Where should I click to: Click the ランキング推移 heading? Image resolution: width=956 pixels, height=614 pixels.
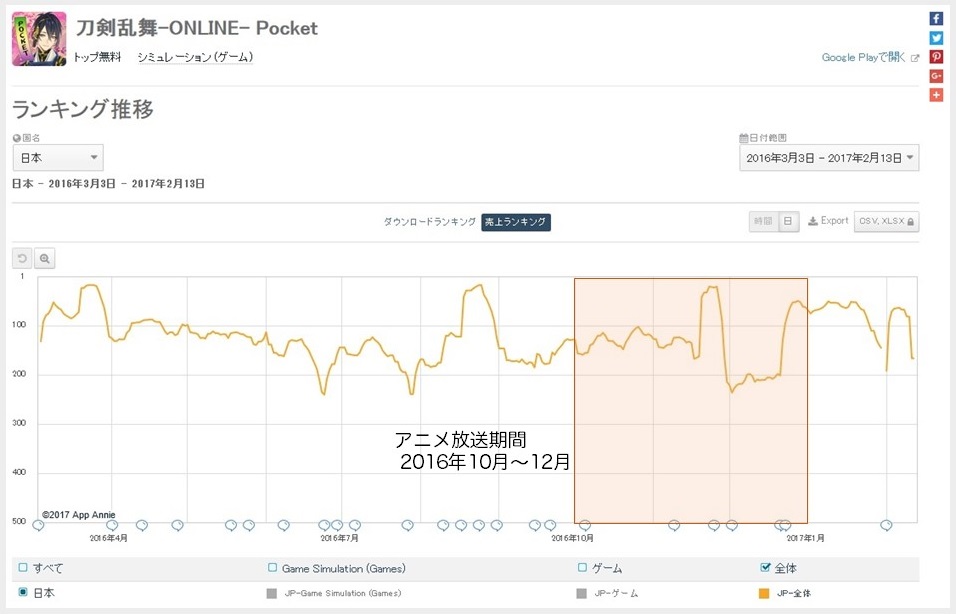[83, 109]
